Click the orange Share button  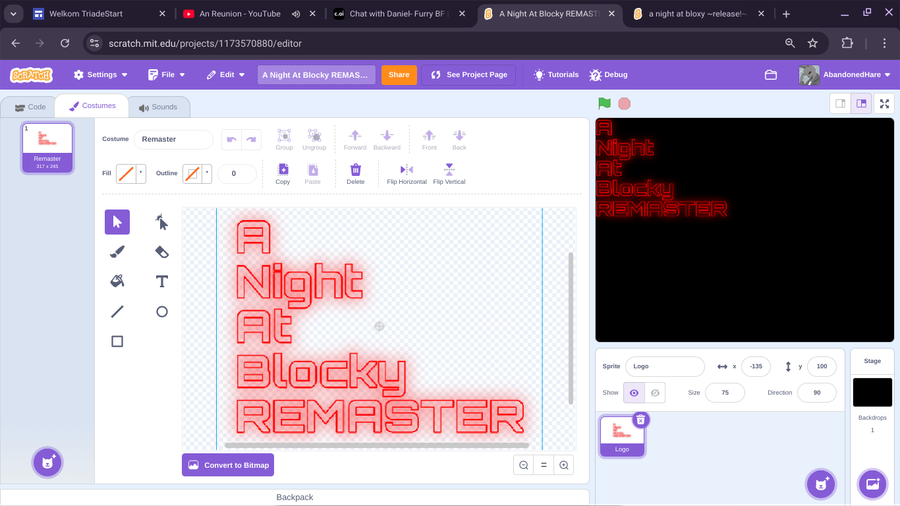point(399,75)
